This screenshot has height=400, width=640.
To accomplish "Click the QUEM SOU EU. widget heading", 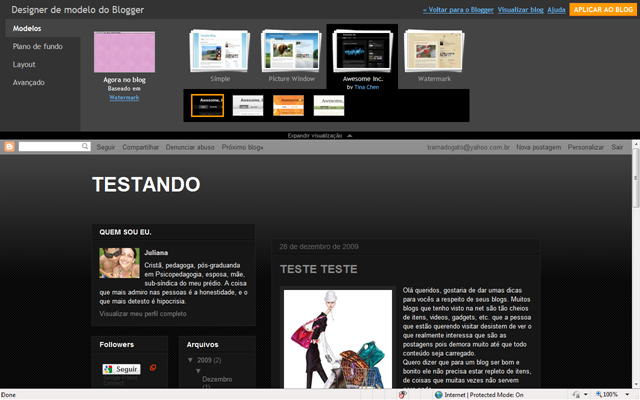I will (125, 232).
